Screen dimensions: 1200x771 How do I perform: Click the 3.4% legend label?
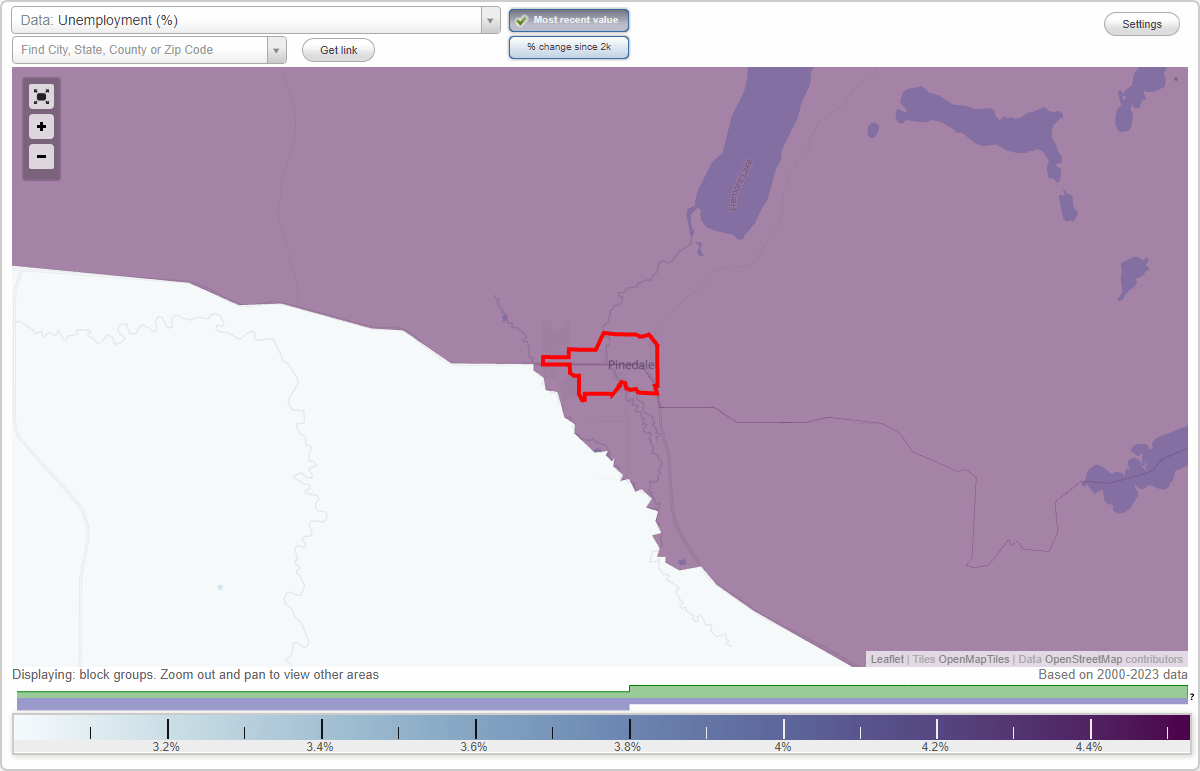[320, 747]
